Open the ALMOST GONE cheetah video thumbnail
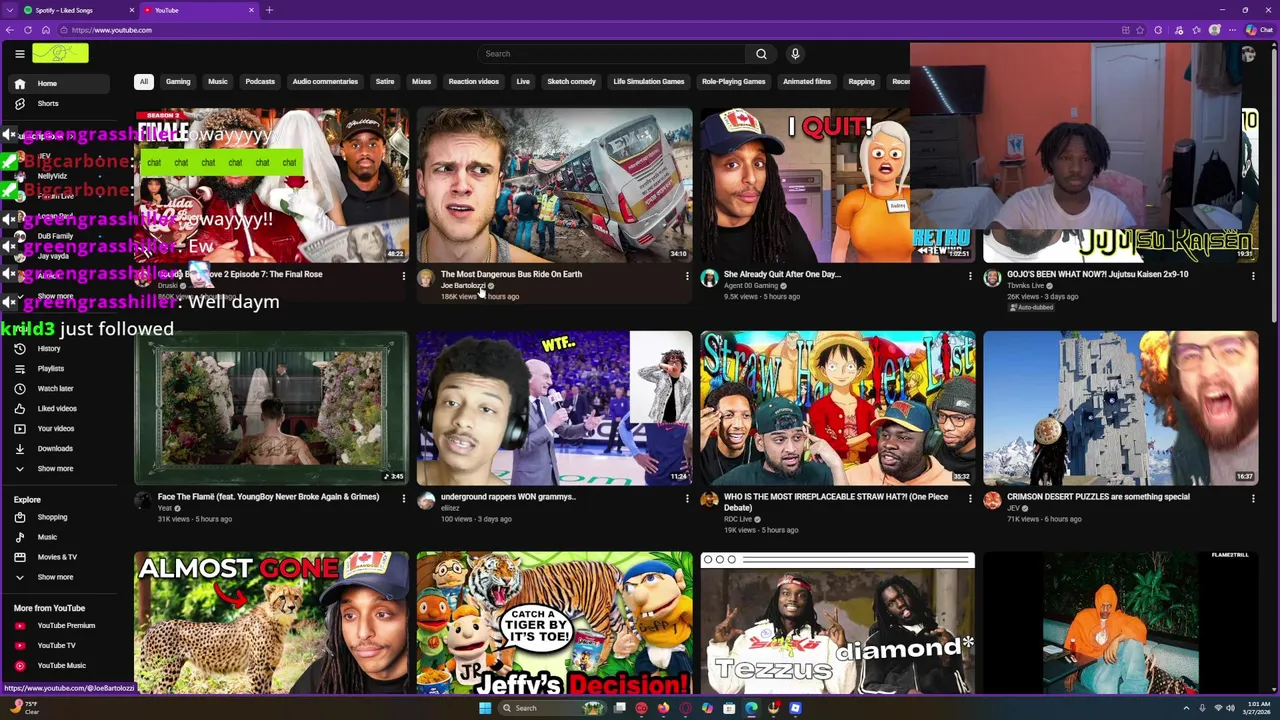1280x720 pixels. tap(272, 623)
